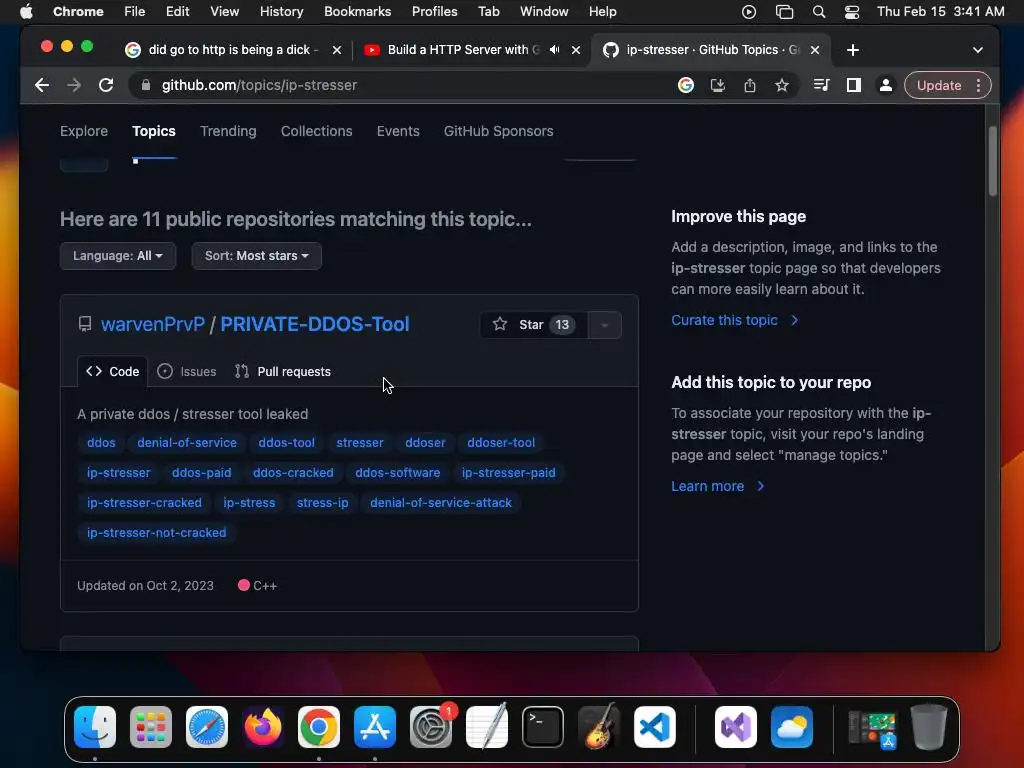Open Control Center in menu bar

pos(852,12)
